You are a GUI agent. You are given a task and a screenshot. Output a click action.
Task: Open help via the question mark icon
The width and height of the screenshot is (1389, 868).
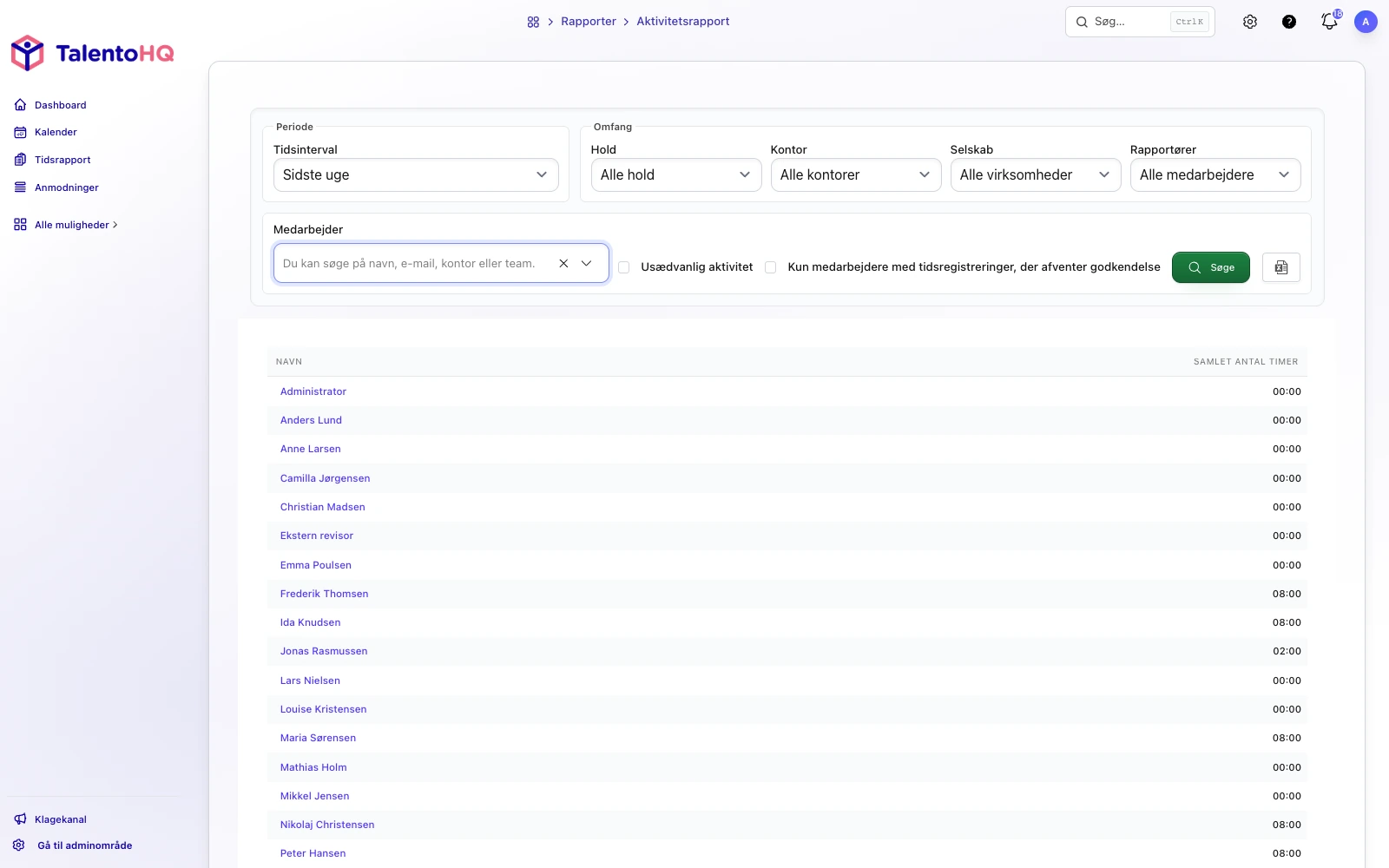pyautogui.click(x=1289, y=22)
